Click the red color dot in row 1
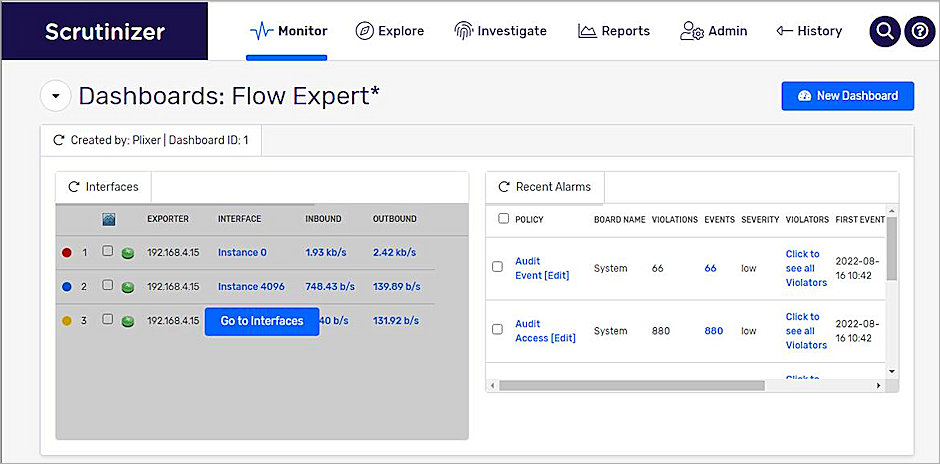Viewport: 940px width, 464px height. pyautogui.click(x=65, y=254)
